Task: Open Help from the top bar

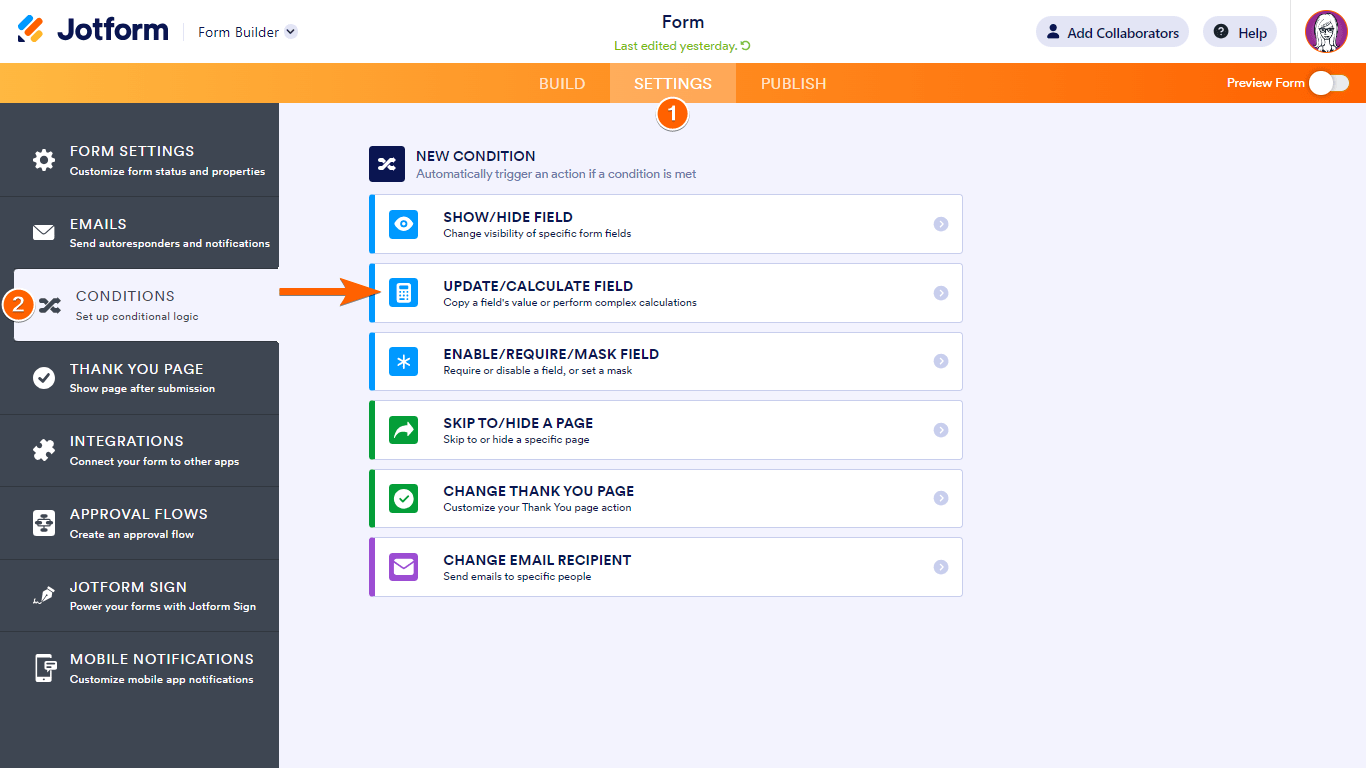Action: point(1239,31)
